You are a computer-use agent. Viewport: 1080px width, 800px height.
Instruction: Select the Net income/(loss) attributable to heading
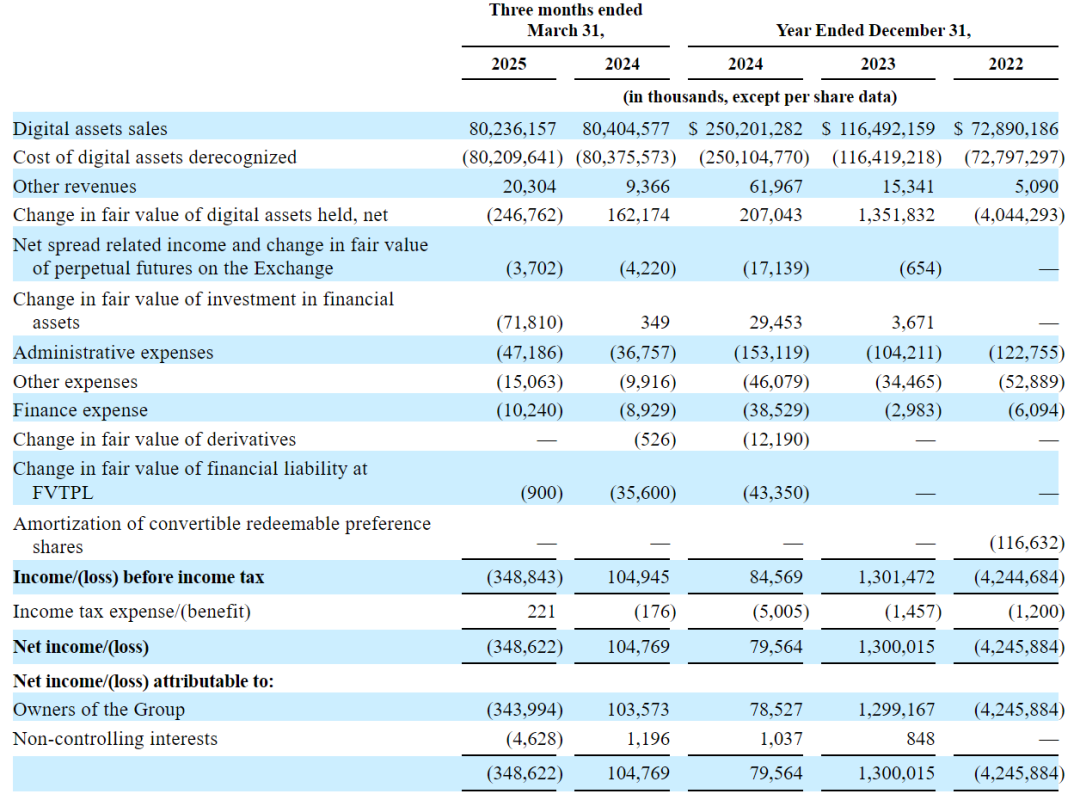143,681
